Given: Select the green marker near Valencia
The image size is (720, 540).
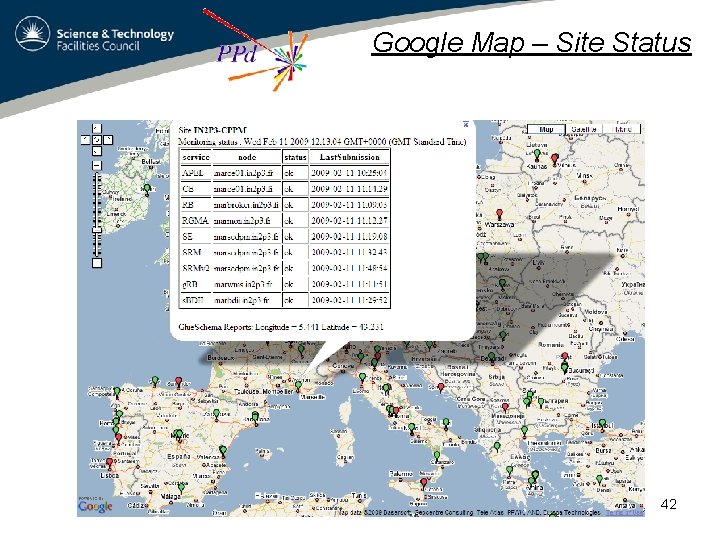Looking at the screenshot, I should click(x=223, y=451).
